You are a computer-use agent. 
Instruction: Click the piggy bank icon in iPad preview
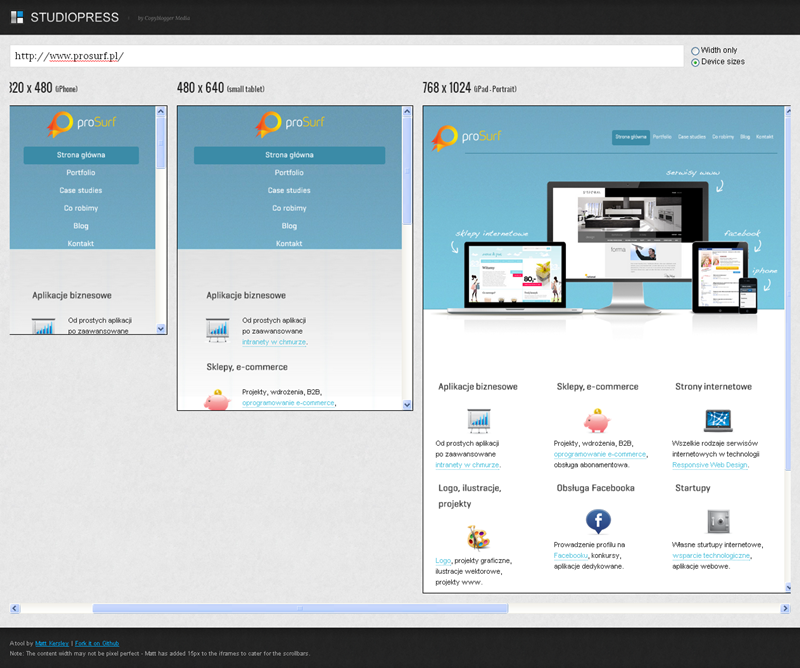[x=598, y=418]
